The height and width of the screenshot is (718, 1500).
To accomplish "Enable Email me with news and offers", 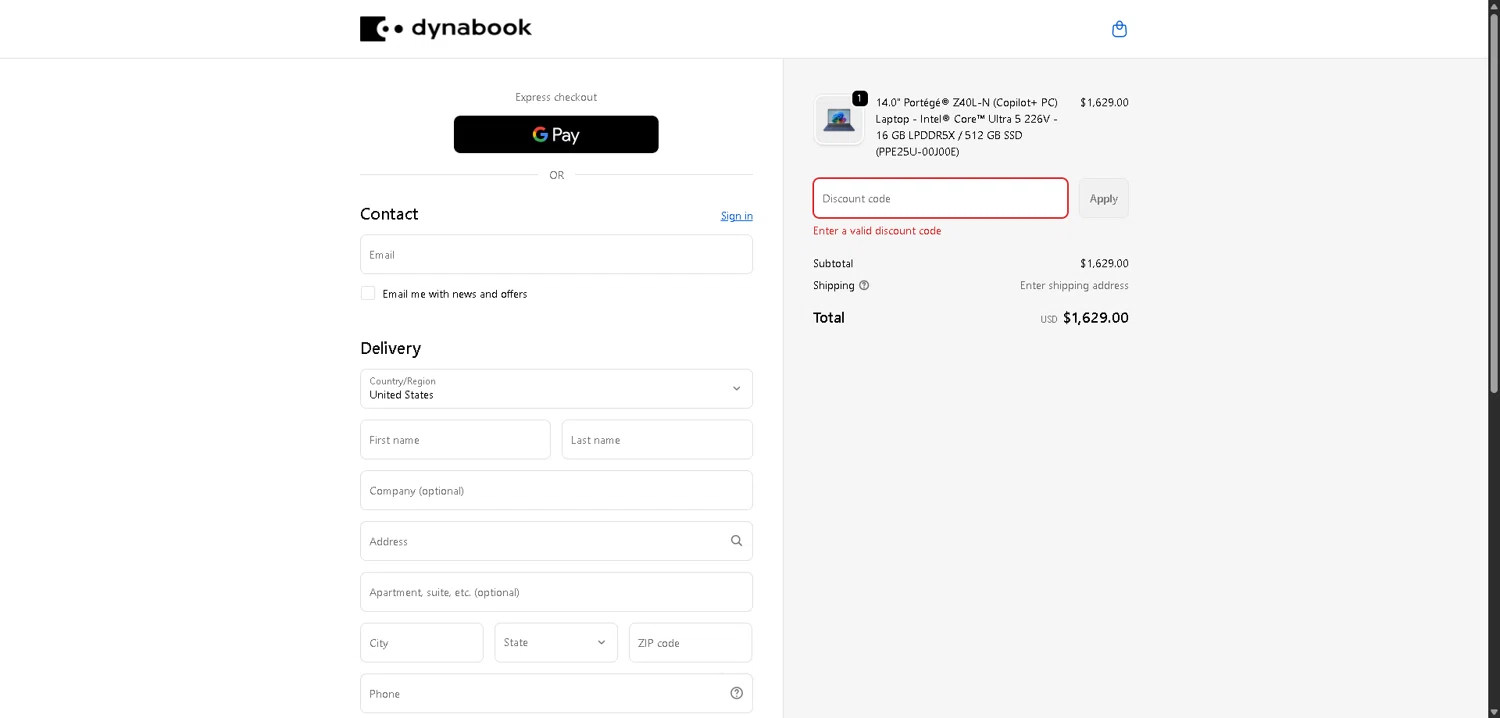I will 368,293.
